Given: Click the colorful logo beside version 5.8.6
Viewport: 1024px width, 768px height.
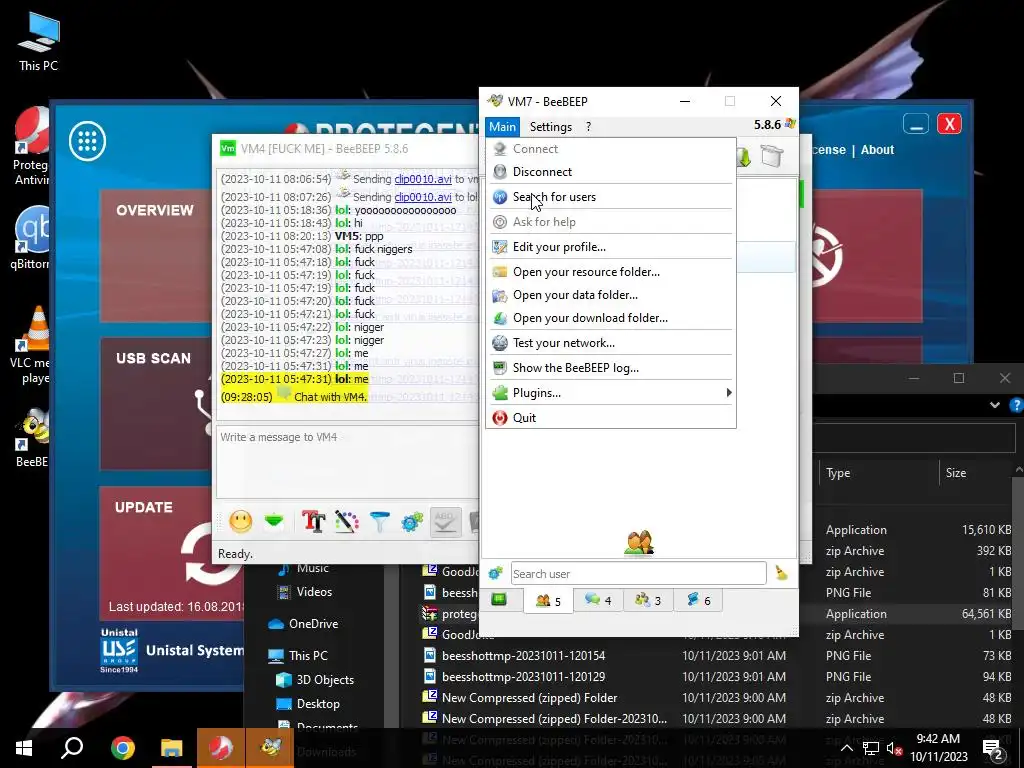Looking at the screenshot, I should click(x=790, y=124).
